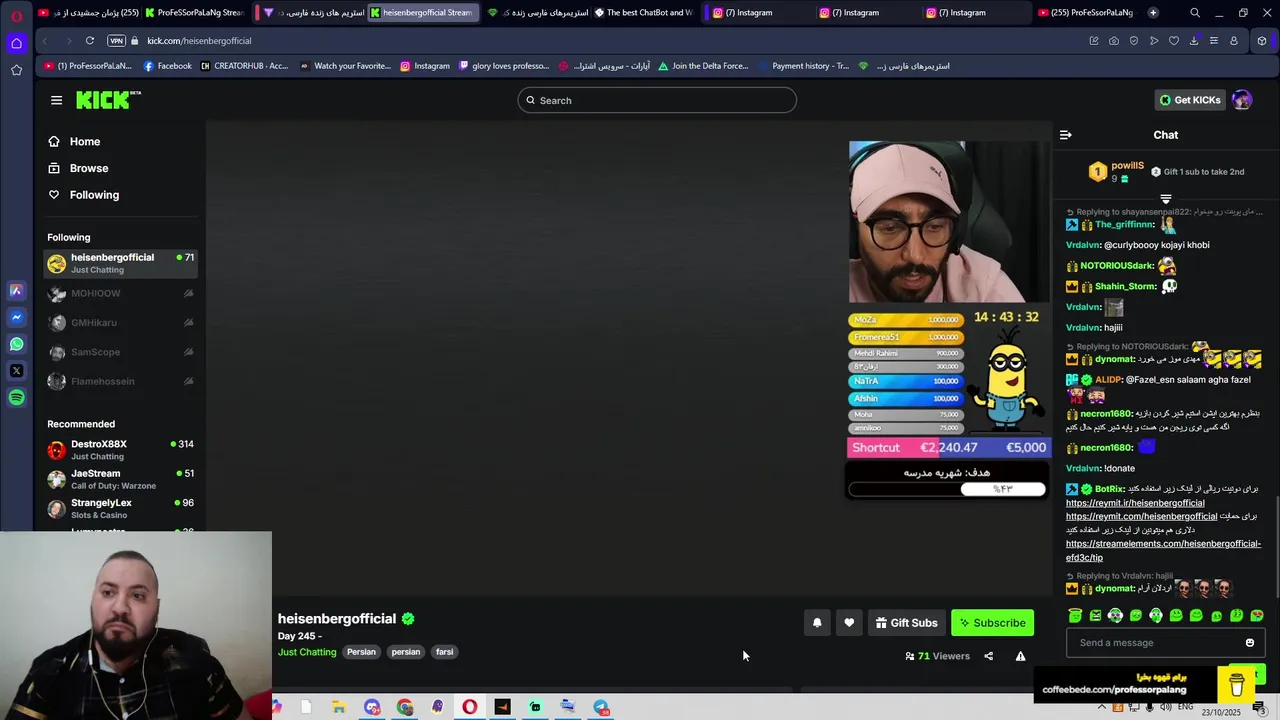
Task: Click the username Vrdalvn beside the hajiii message
Action: pos(1083,327)
